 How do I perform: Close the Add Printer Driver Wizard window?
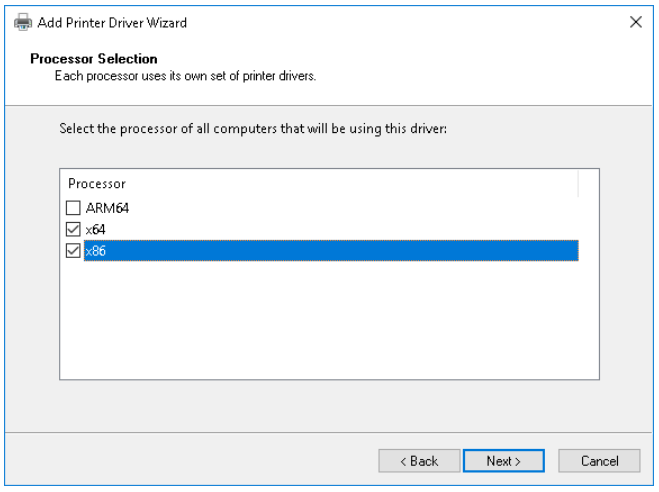[x=635, y=22]
